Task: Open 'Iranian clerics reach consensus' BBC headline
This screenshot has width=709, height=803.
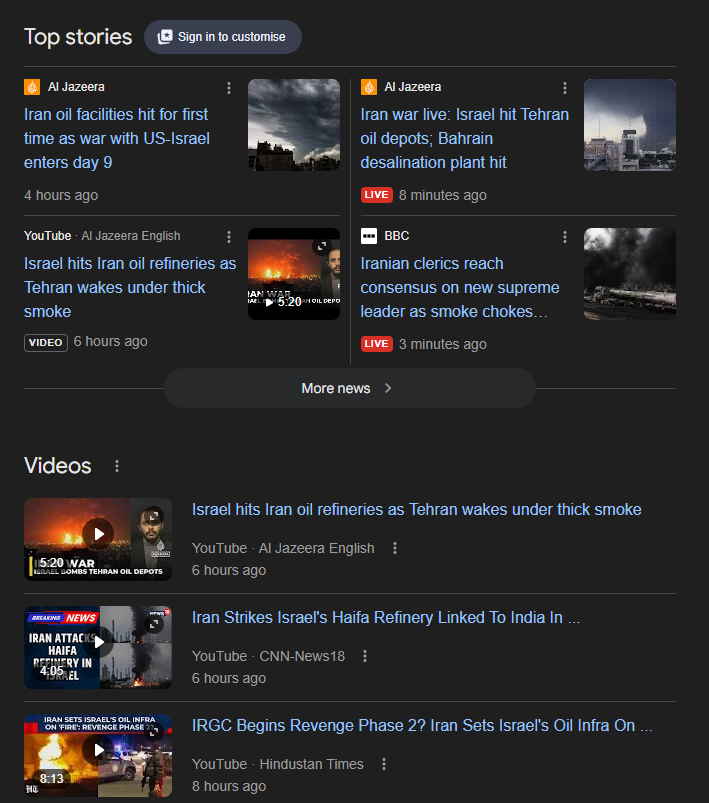Action: [x=460, y=287]
